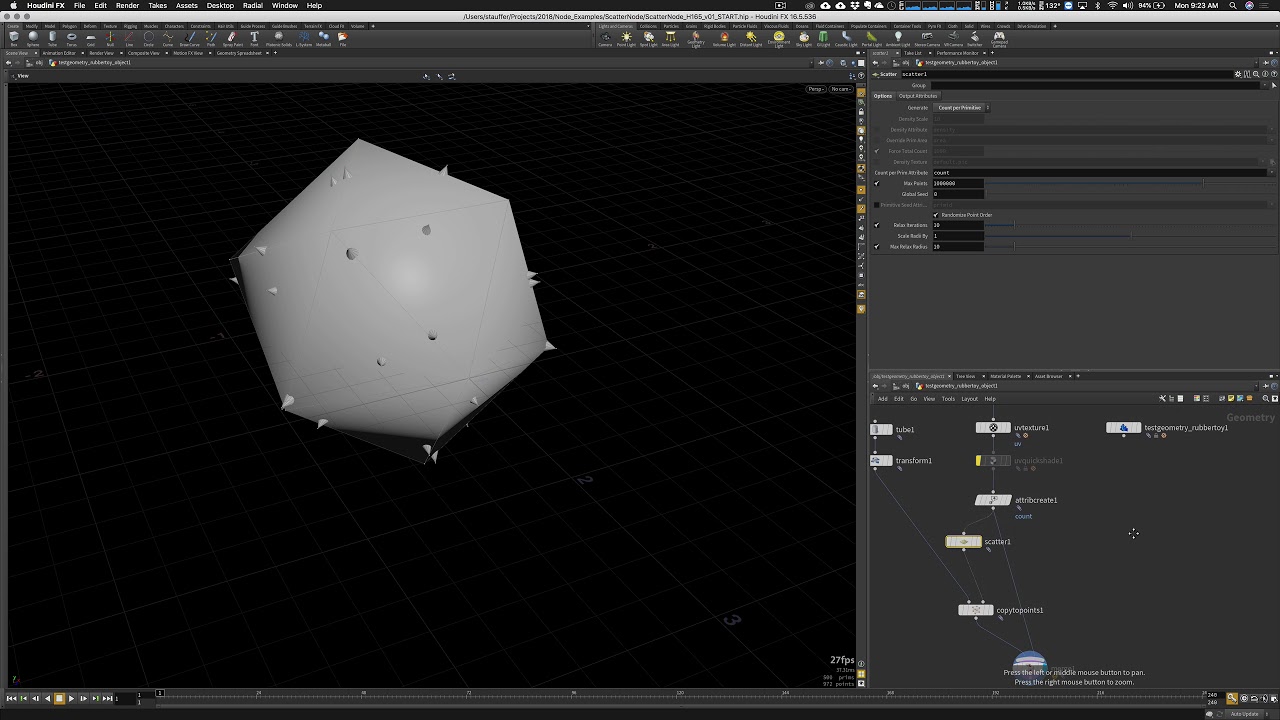
Task: Click the Environment Light shelf icon
Action: (778, 38)
